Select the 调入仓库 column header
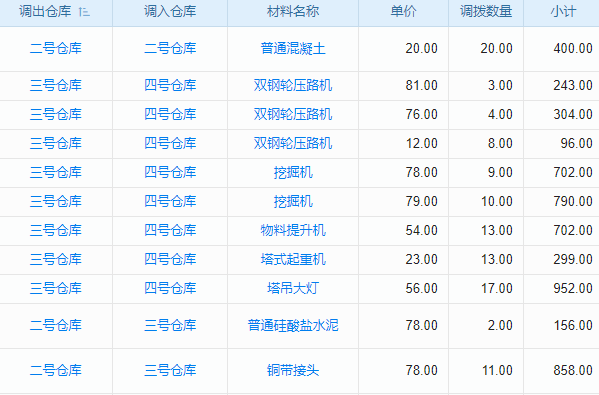599x395 pixels. 170,11
